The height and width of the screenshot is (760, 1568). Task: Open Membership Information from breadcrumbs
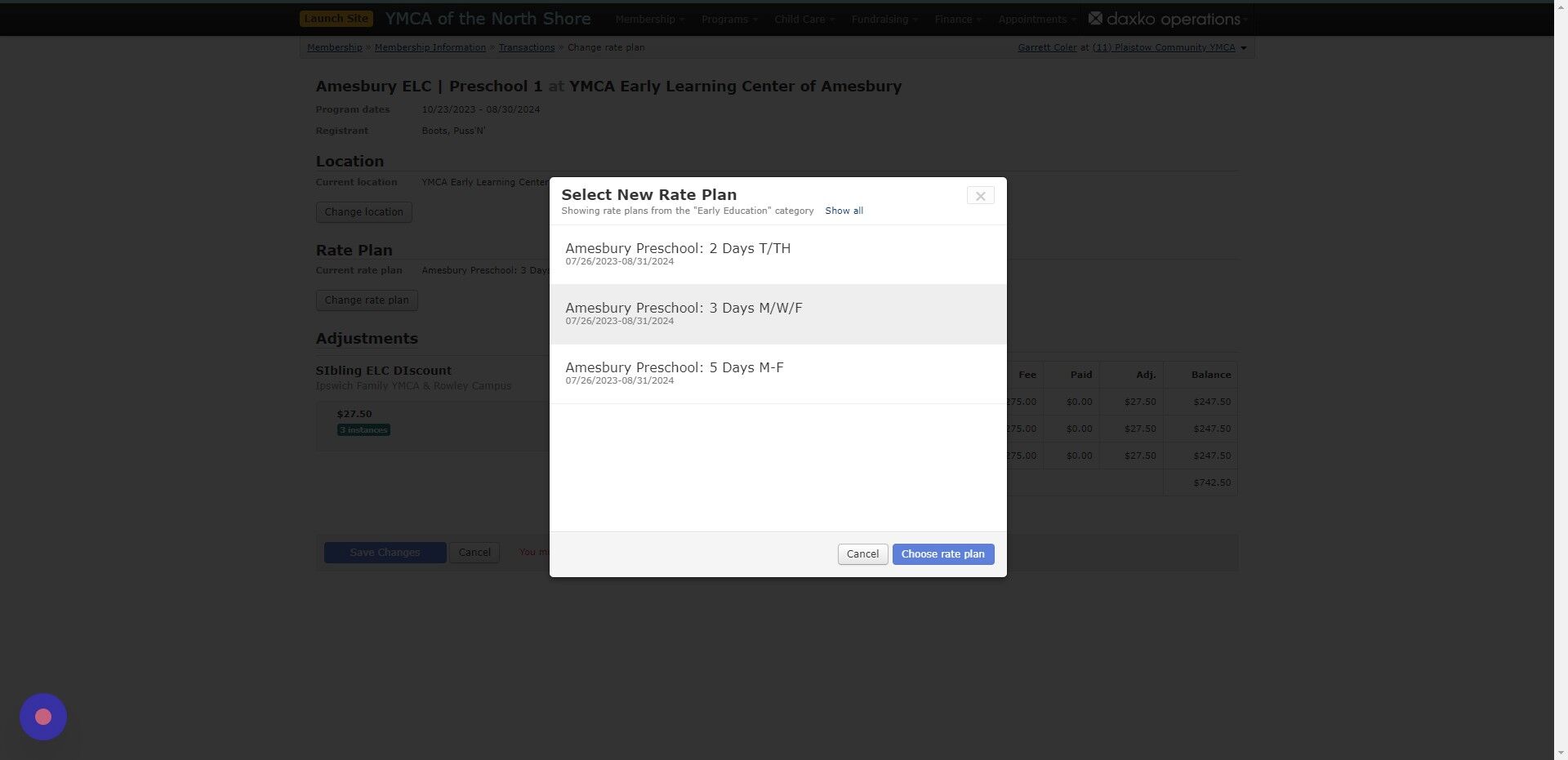(x=430, y=47)
